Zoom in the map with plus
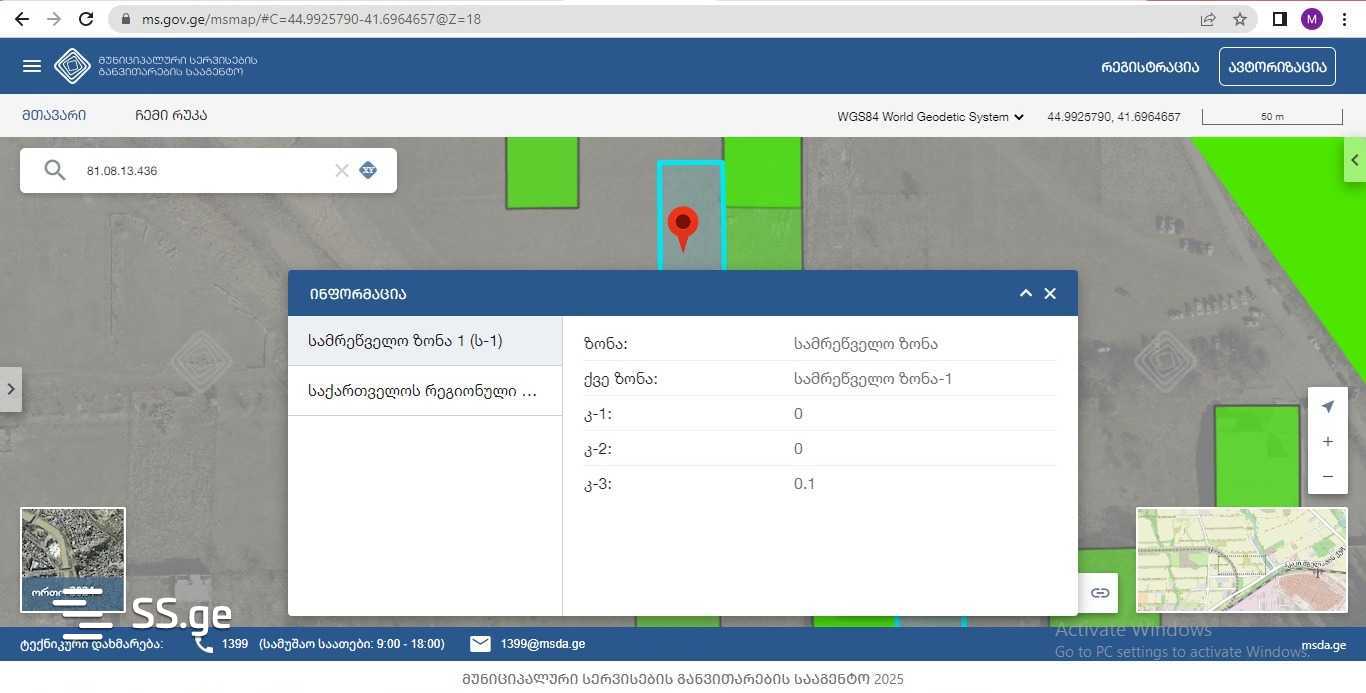This screenshot has width=1366, height=693. (1328, 441)
